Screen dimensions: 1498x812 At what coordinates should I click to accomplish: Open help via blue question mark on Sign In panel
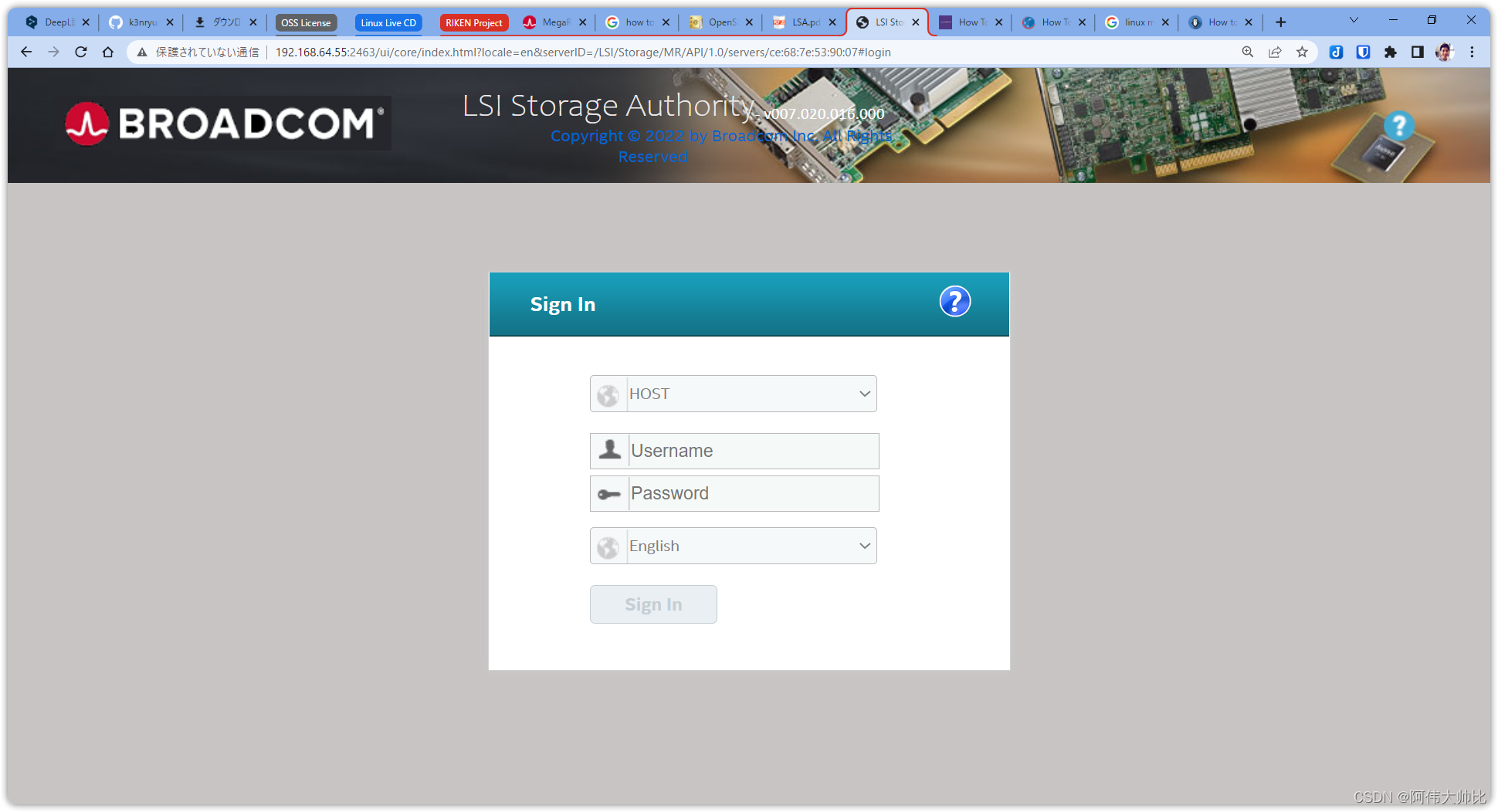pos(954,301)
